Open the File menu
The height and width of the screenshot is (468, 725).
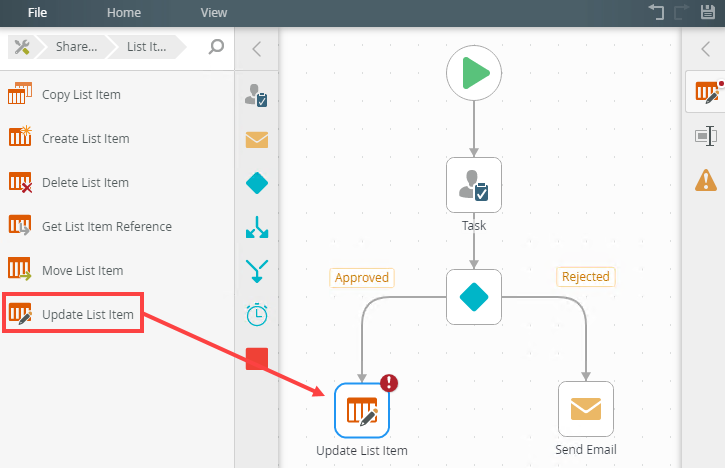37,12
